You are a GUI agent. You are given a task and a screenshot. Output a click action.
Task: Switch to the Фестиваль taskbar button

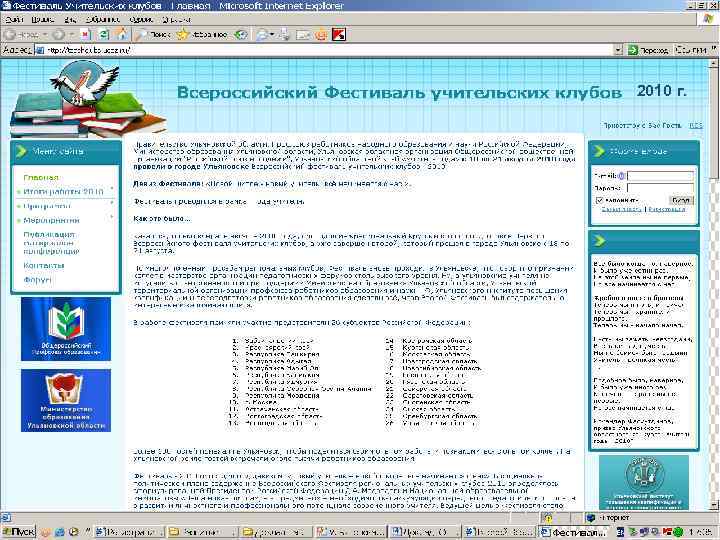(x=573, y=532)
